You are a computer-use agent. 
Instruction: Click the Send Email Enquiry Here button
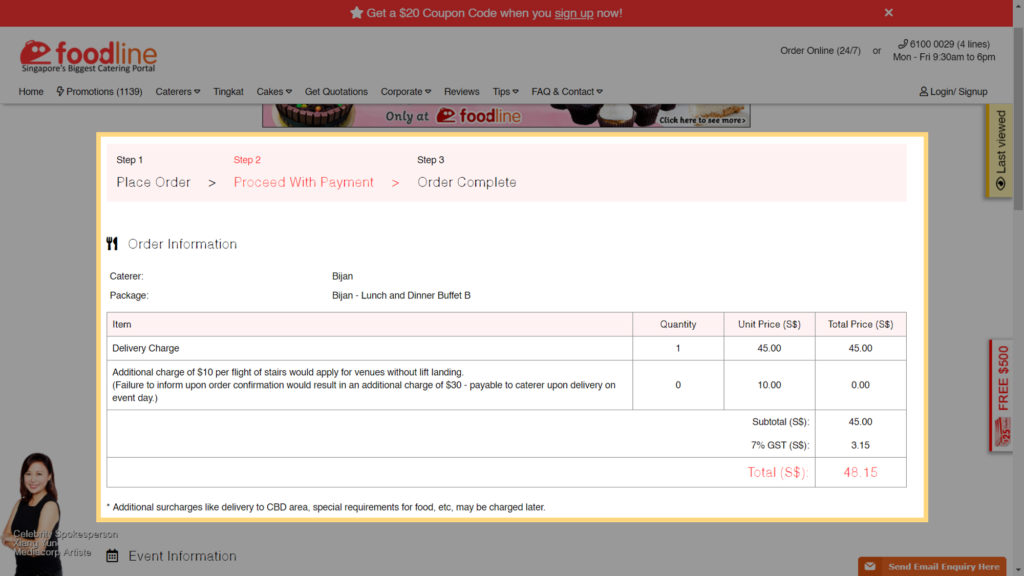click(x=932, y=567)
